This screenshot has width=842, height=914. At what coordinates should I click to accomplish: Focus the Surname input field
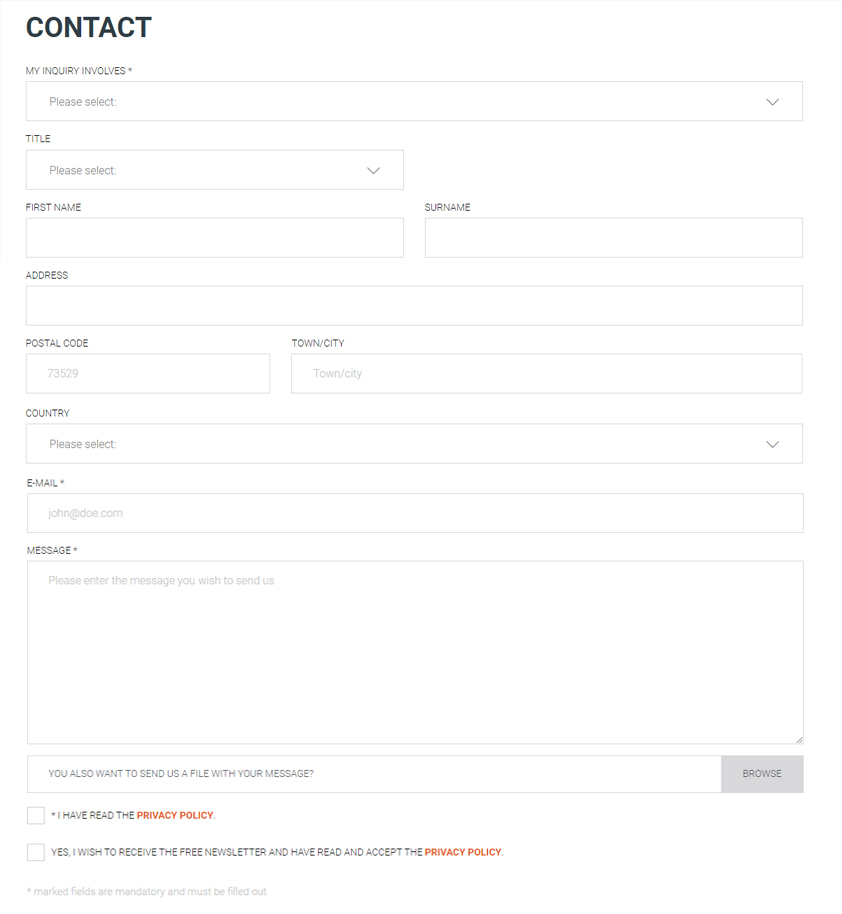click(x=613, y=238)
